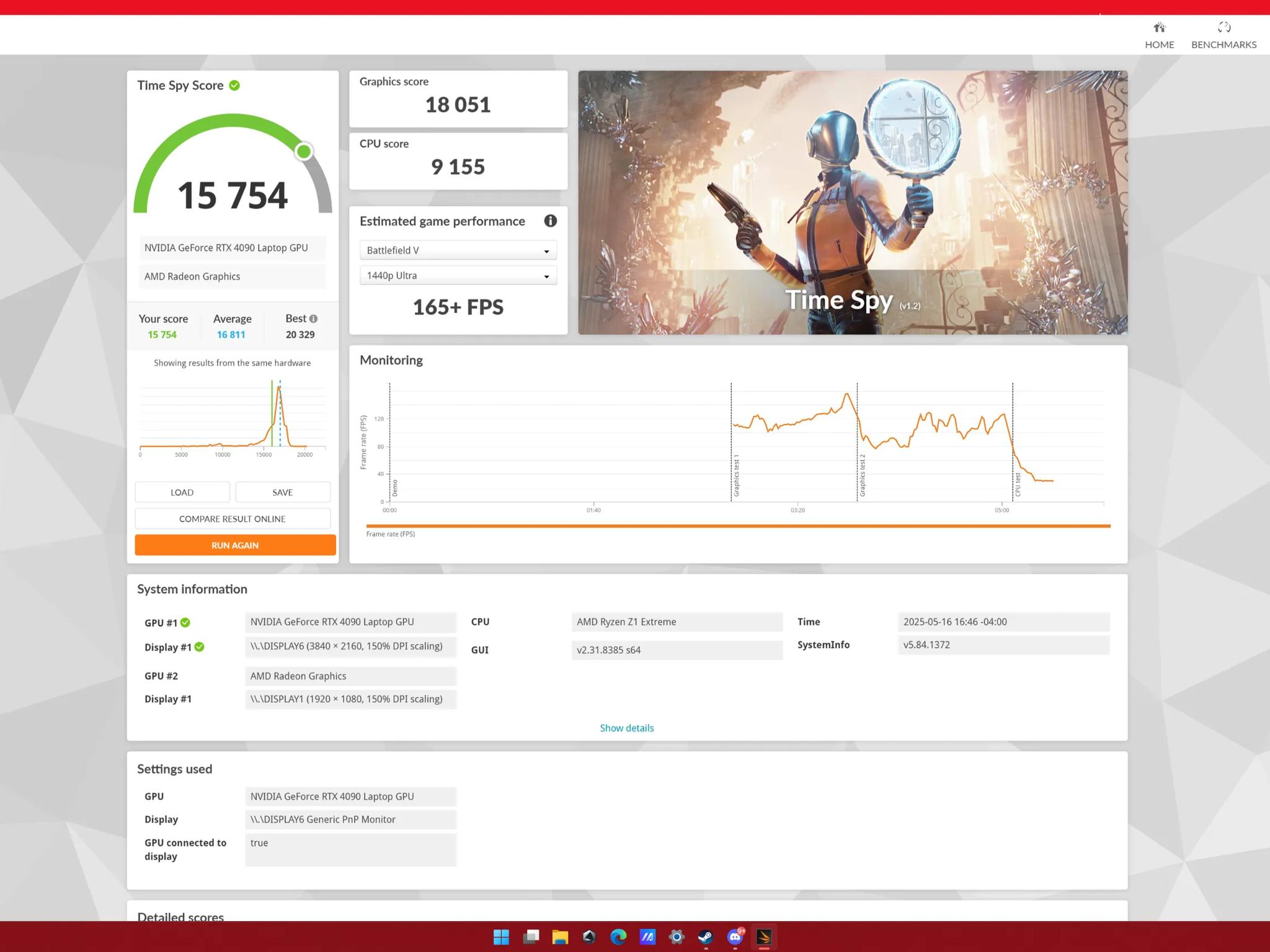The height and width of the screenshot is (952, 1270).
Task: Click the Demo marker in Monitoring graph
Action: (x=395, y=488)
